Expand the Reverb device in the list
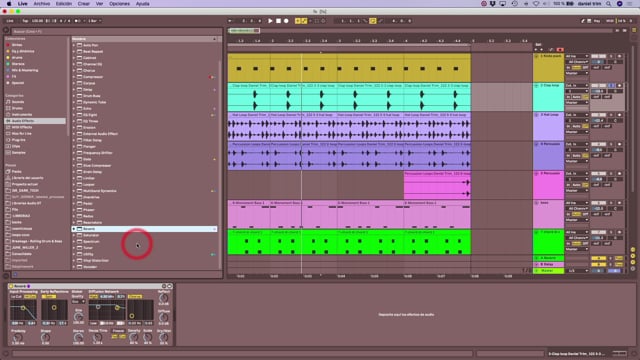640x360 pixels. click(x=74, y=229)
